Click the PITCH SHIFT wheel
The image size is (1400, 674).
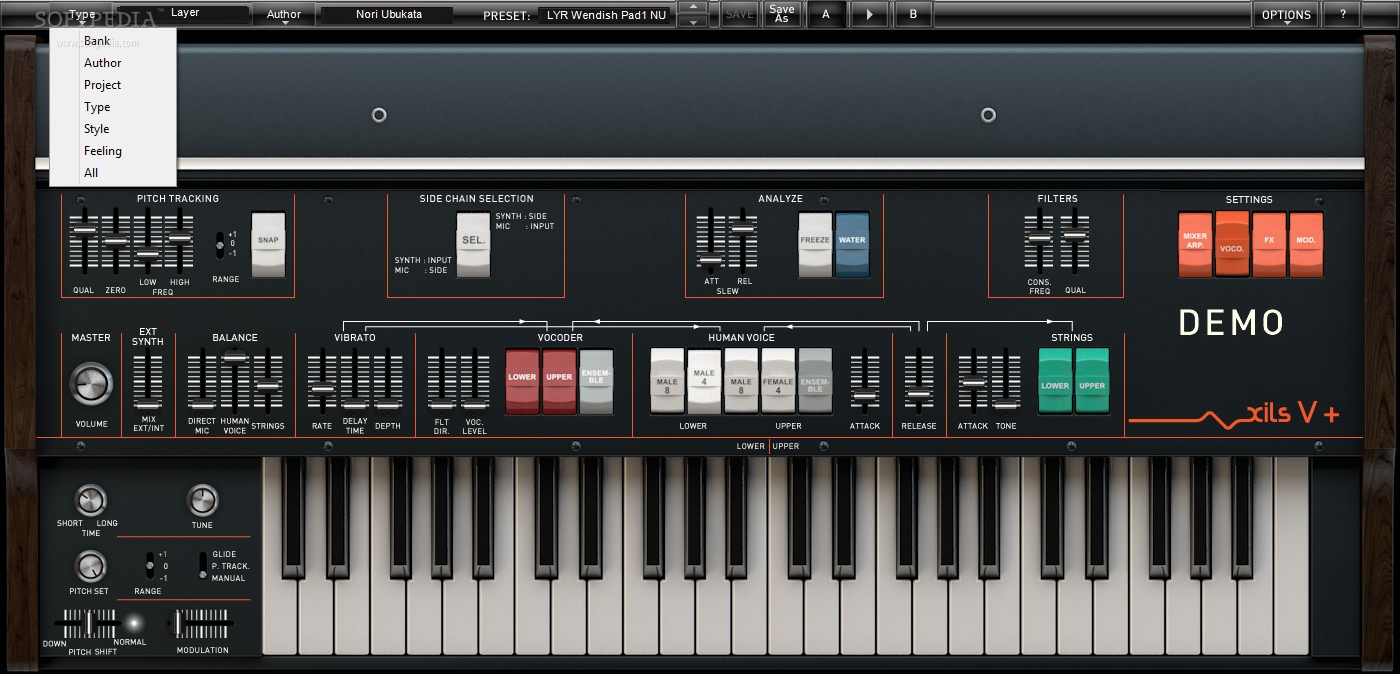click(87, 624)
